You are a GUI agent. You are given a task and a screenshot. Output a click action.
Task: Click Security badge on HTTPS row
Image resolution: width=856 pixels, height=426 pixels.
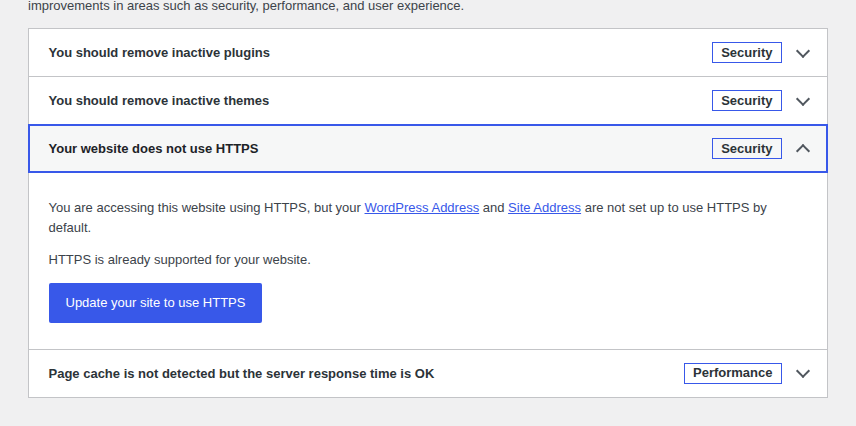click(x=747, y=149)
